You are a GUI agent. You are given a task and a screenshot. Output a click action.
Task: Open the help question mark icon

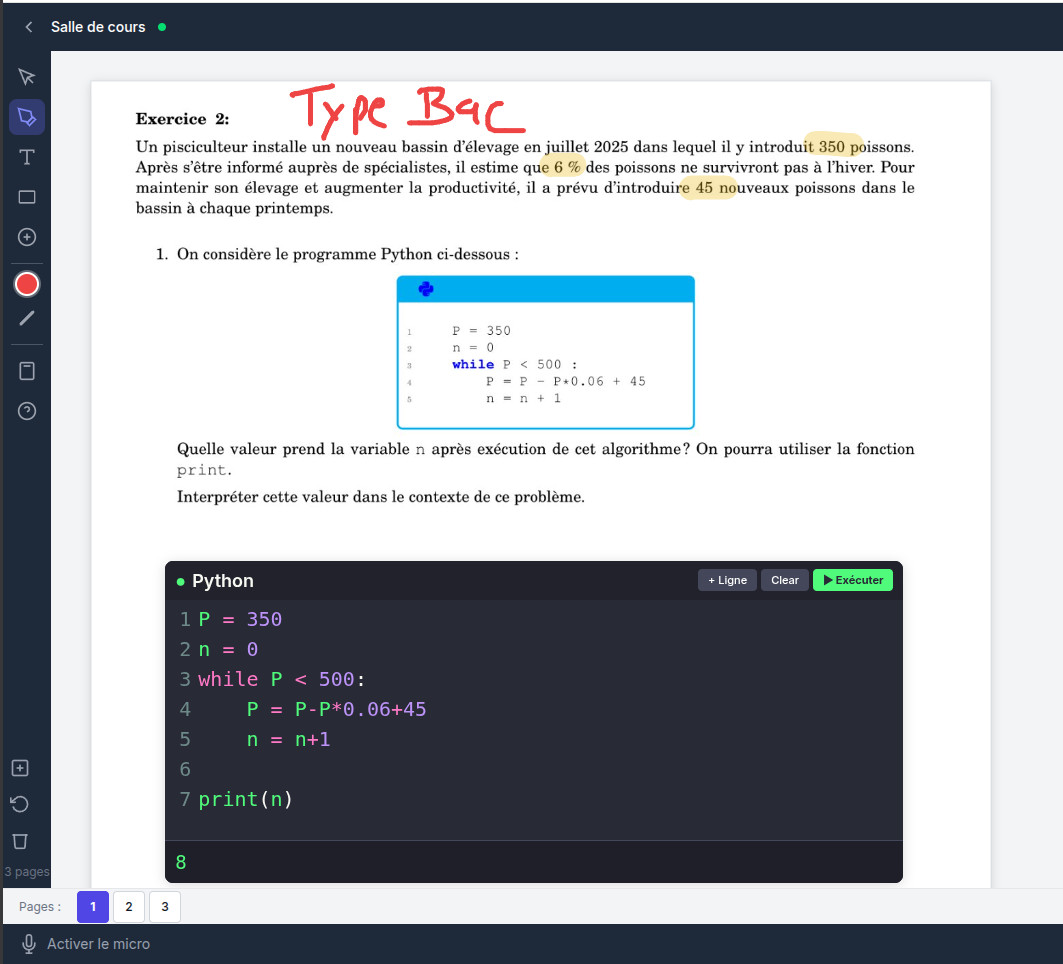[26, 411]
